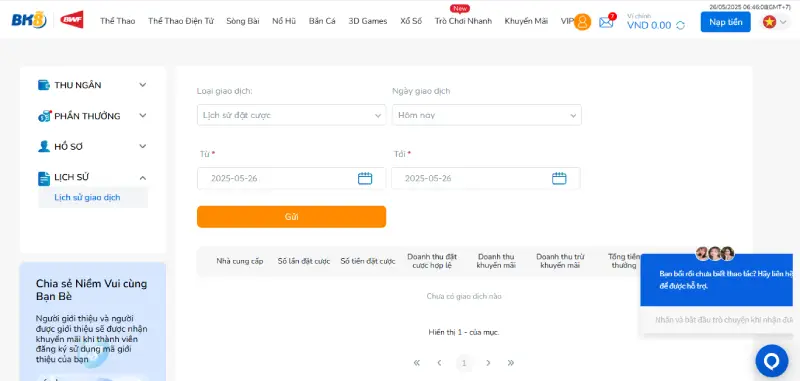Click the Chia sẻ Niềm Vui referral card
Viewport: 800px width, 381px height.
tap(93, 321)
